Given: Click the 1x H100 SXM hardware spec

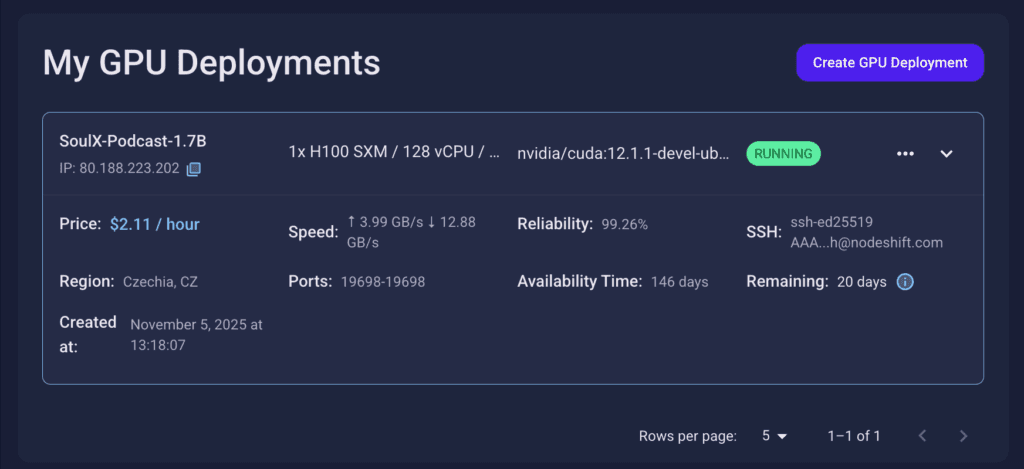Looking at the screenshot, I should [394, 153].
